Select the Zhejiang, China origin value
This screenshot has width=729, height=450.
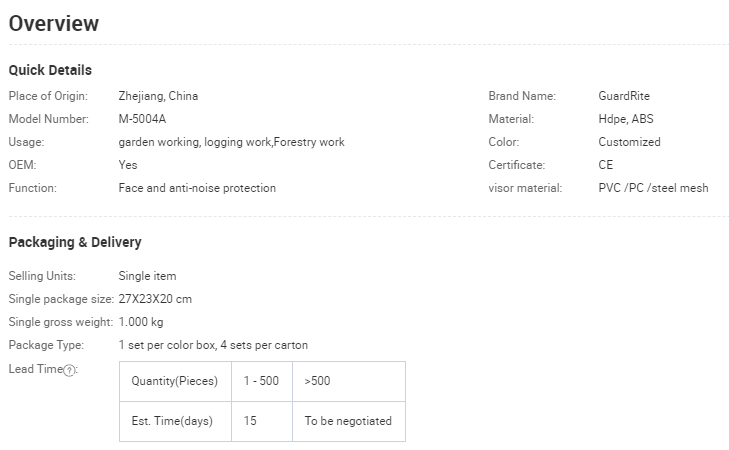coord(158,96)
